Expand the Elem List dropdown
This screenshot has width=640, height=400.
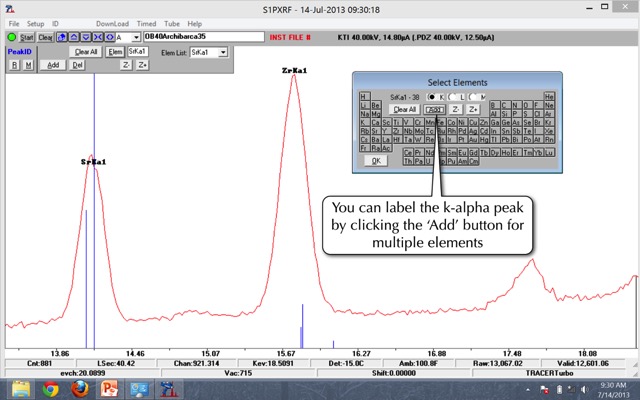tap(223, 52)
